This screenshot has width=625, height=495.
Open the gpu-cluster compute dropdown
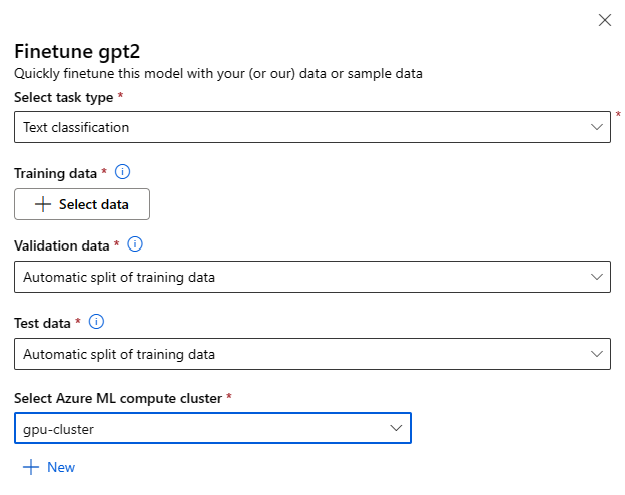200,428
